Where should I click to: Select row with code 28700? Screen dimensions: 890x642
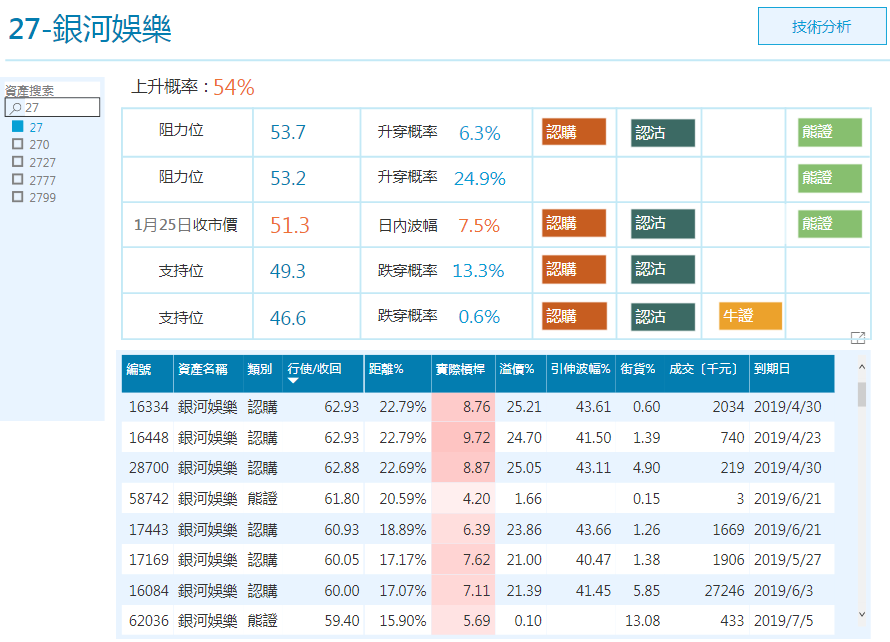point(478,468)
